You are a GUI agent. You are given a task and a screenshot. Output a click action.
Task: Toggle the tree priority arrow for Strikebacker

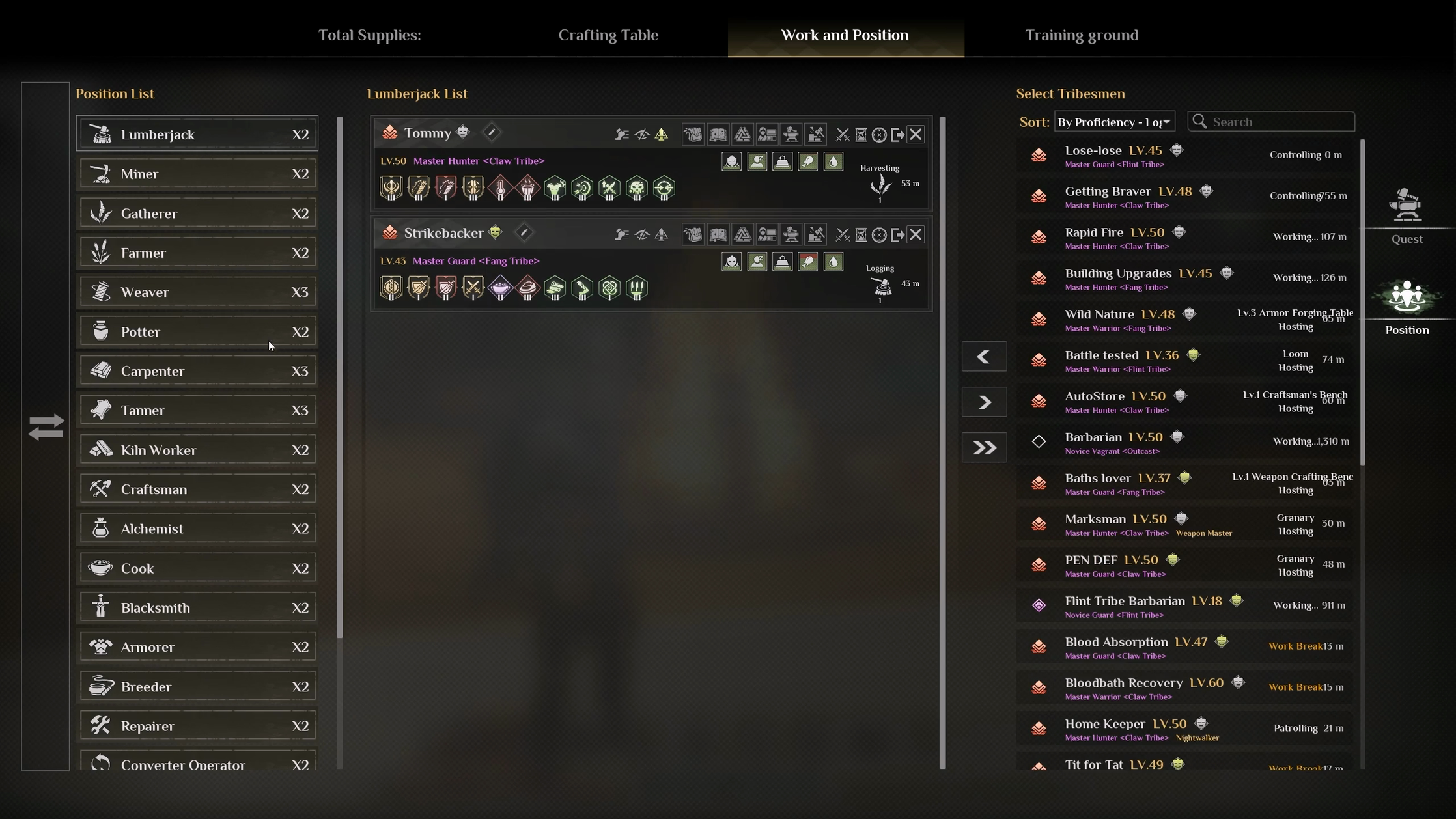coord(661,235)
